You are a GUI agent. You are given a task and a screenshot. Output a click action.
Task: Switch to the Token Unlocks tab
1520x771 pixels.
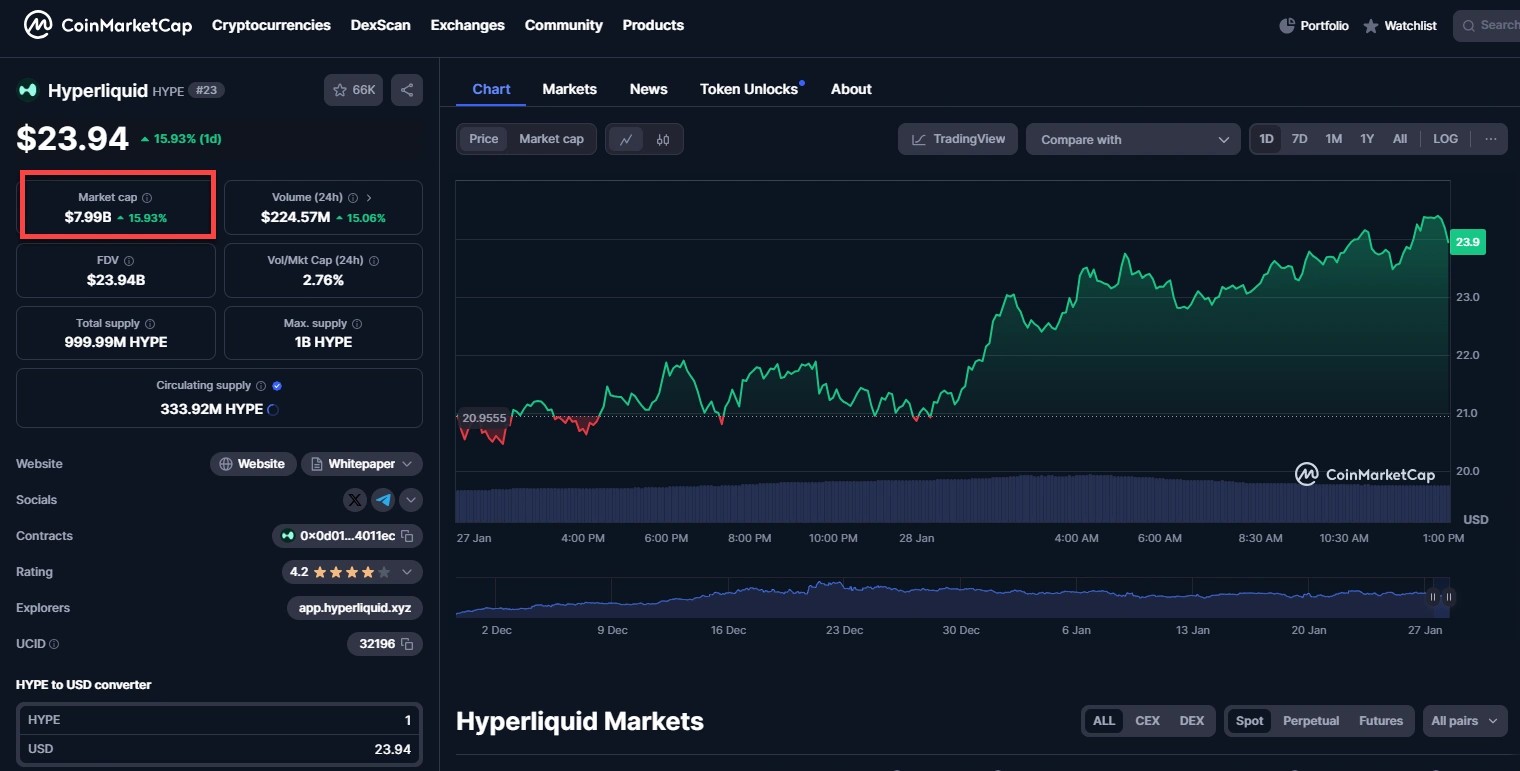tap(749, 89)
